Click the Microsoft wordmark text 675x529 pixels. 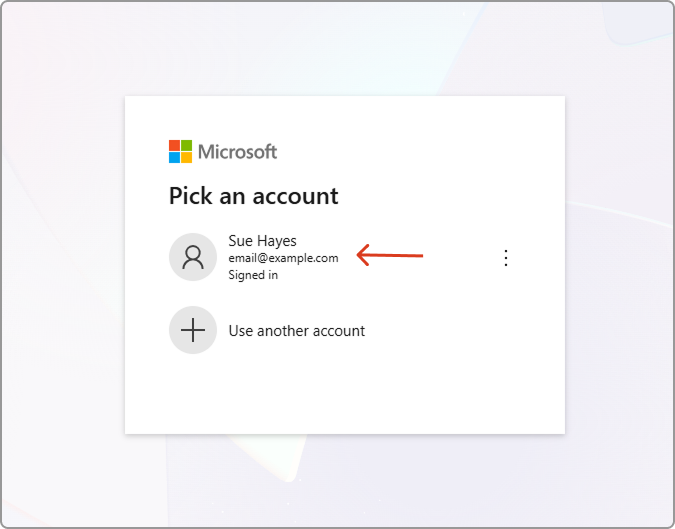(237, 152)
